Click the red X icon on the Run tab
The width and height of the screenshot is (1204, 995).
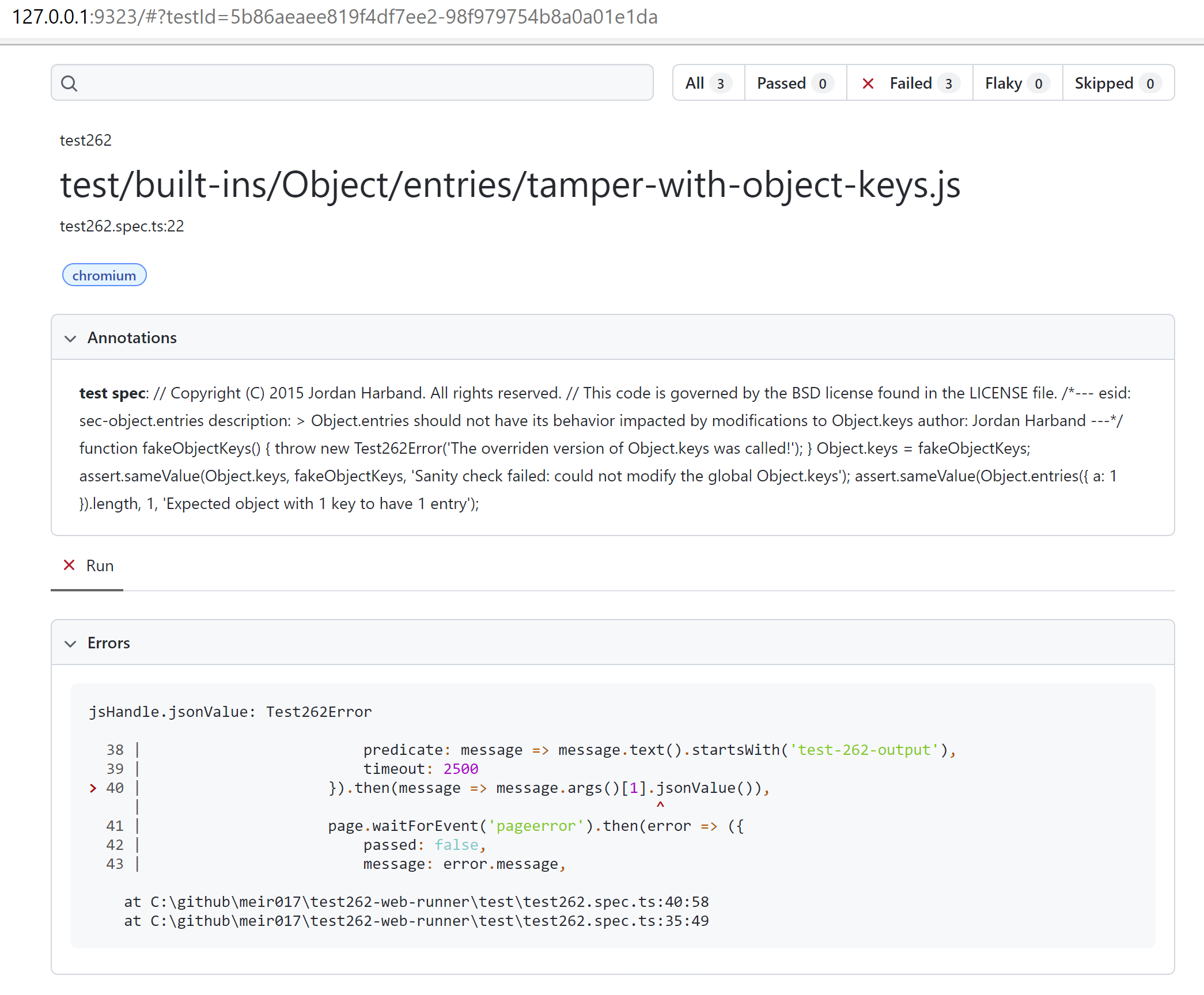70,565
